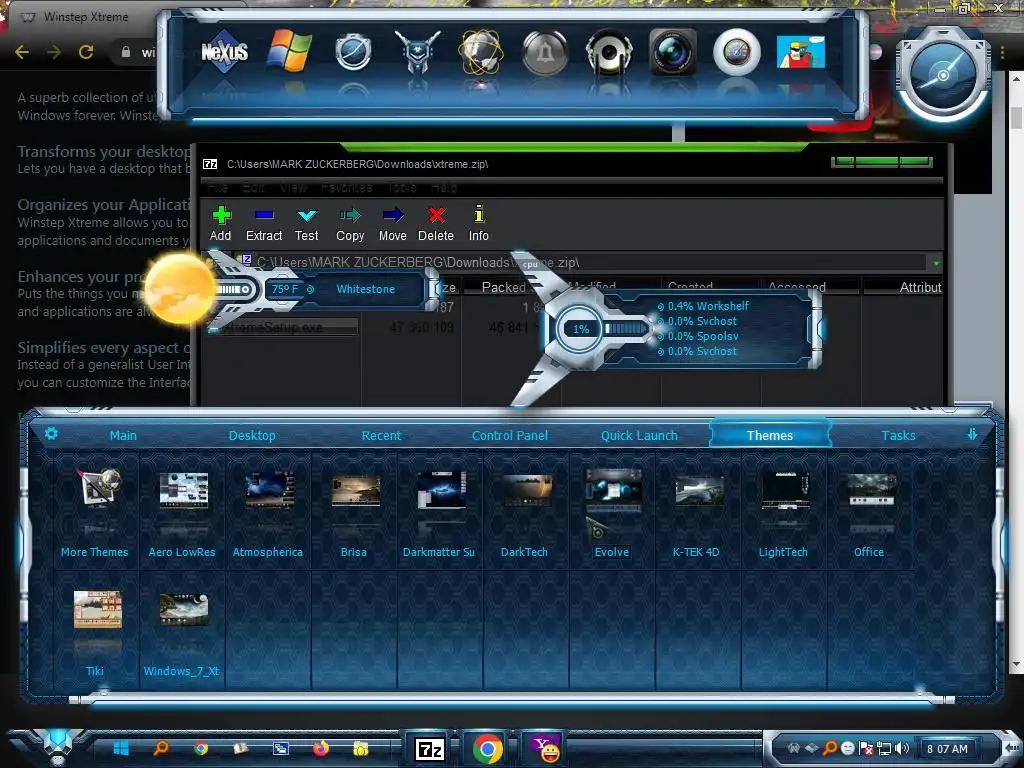Click Info in the 7-Zip toolbar

click(x=479, y=224)
